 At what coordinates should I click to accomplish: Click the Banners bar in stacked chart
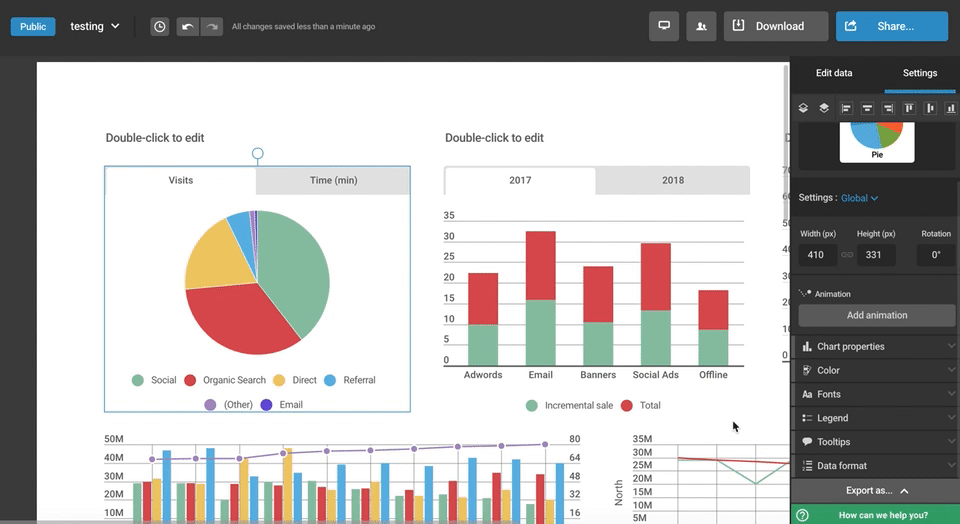point(598,316)
